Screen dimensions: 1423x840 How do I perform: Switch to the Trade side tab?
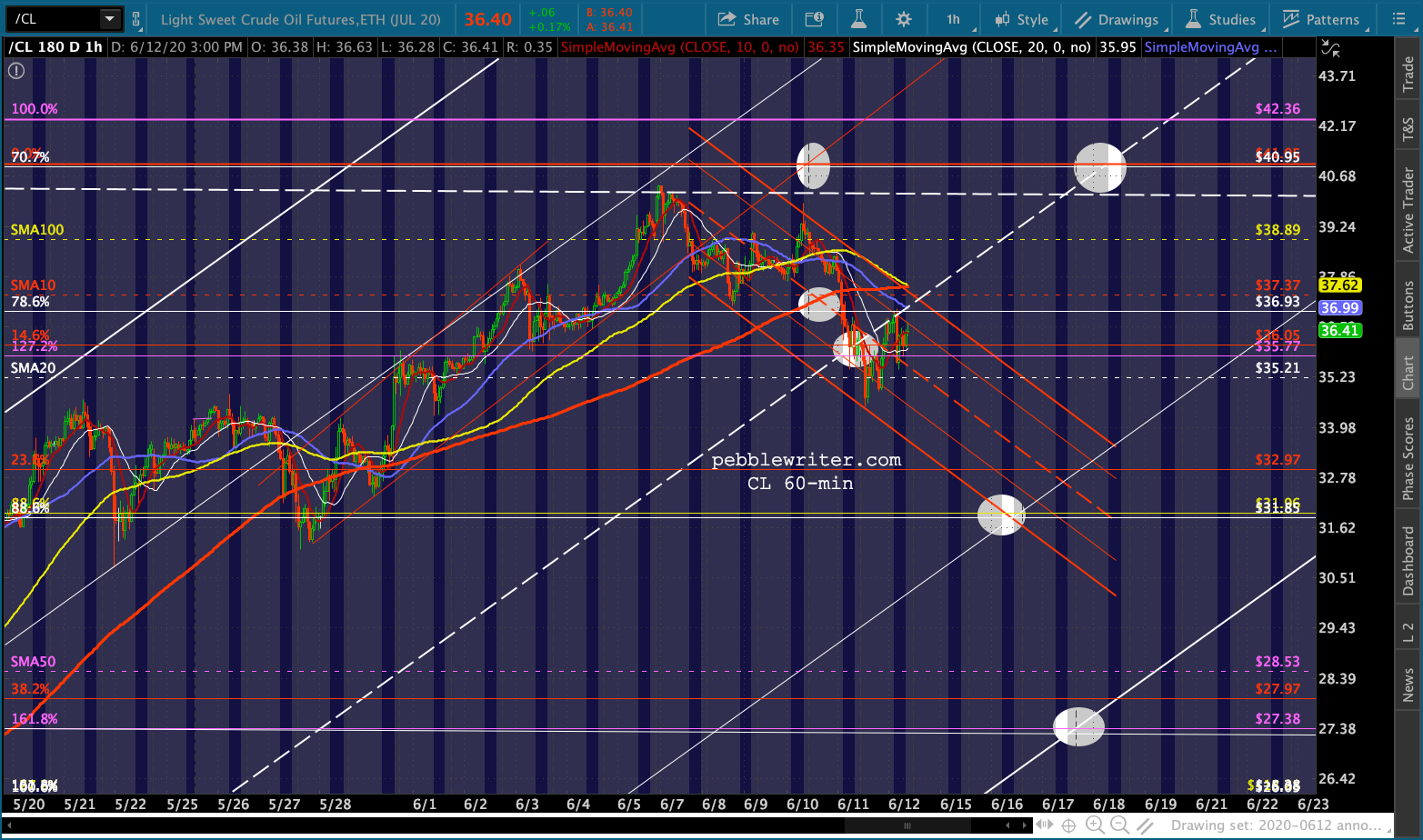pos(1408,74)
